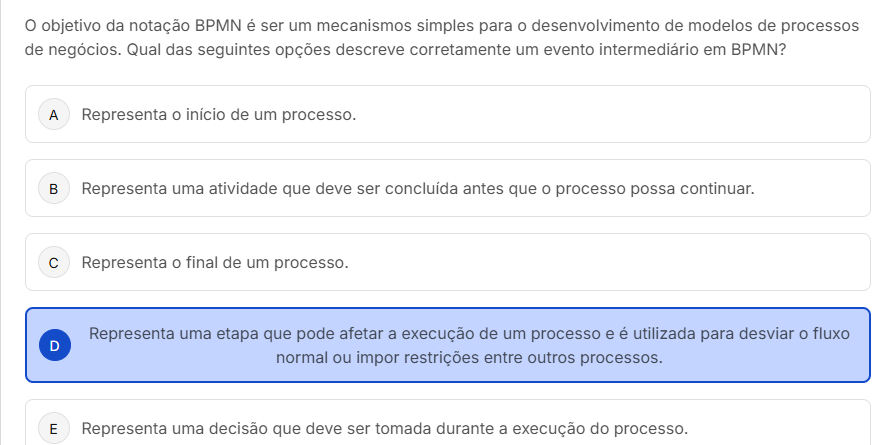This screenshot has width=885, height=445.
Task: Select answer "Representa o início de um processo"
Action: [x=218, y=115]
